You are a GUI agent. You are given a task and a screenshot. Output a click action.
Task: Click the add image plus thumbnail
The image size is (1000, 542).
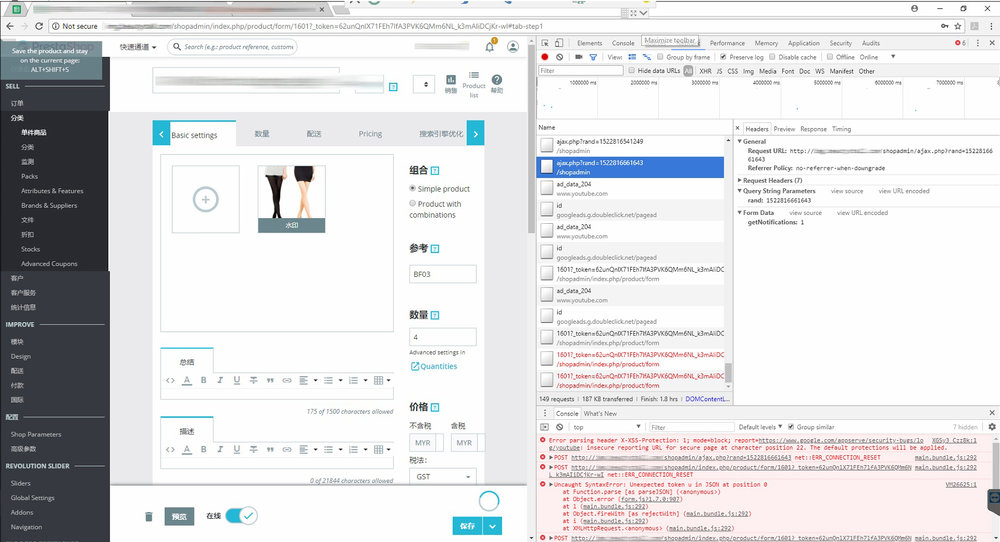205,200
